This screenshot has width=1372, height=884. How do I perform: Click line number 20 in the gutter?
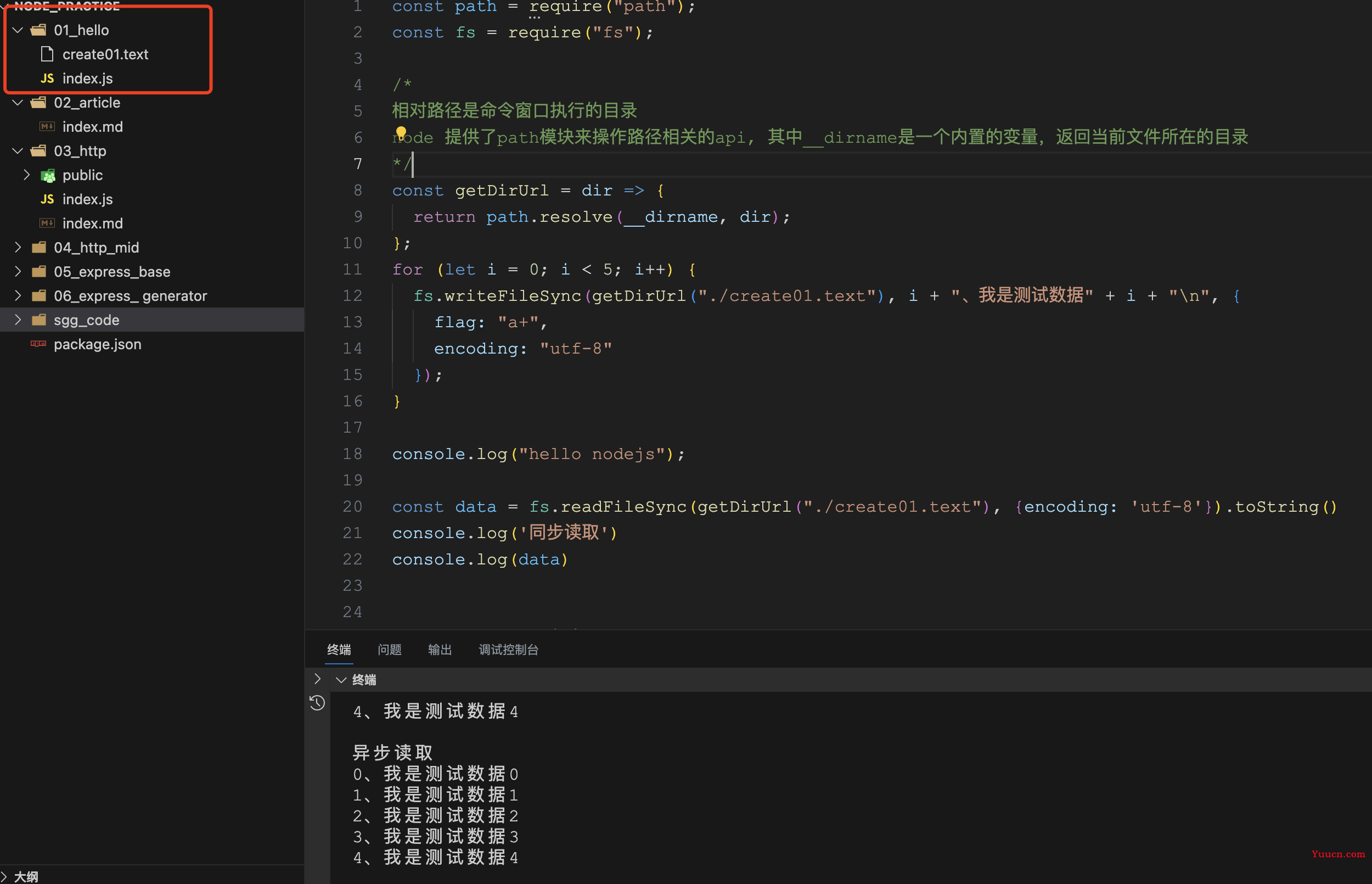(x=352, y=507)
